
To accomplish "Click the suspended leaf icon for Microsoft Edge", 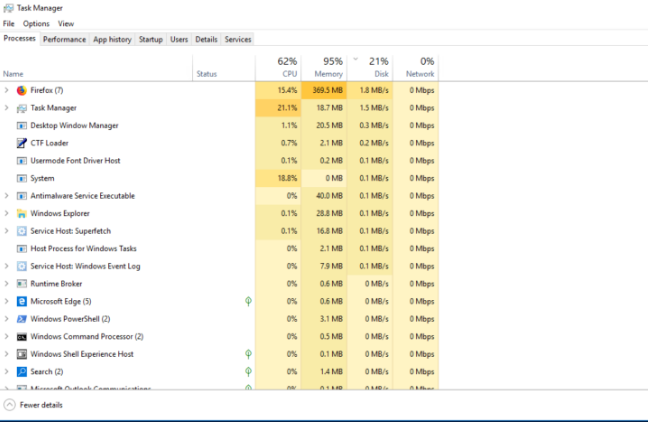I will tap(248, 301).
